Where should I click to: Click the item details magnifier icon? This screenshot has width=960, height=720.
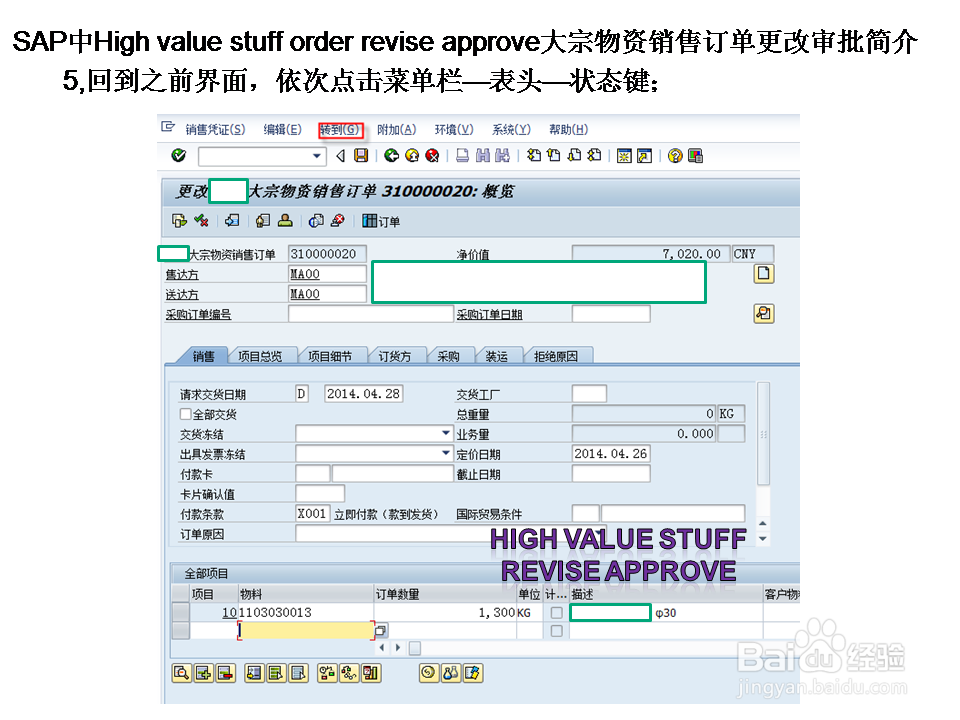(181, 673)
